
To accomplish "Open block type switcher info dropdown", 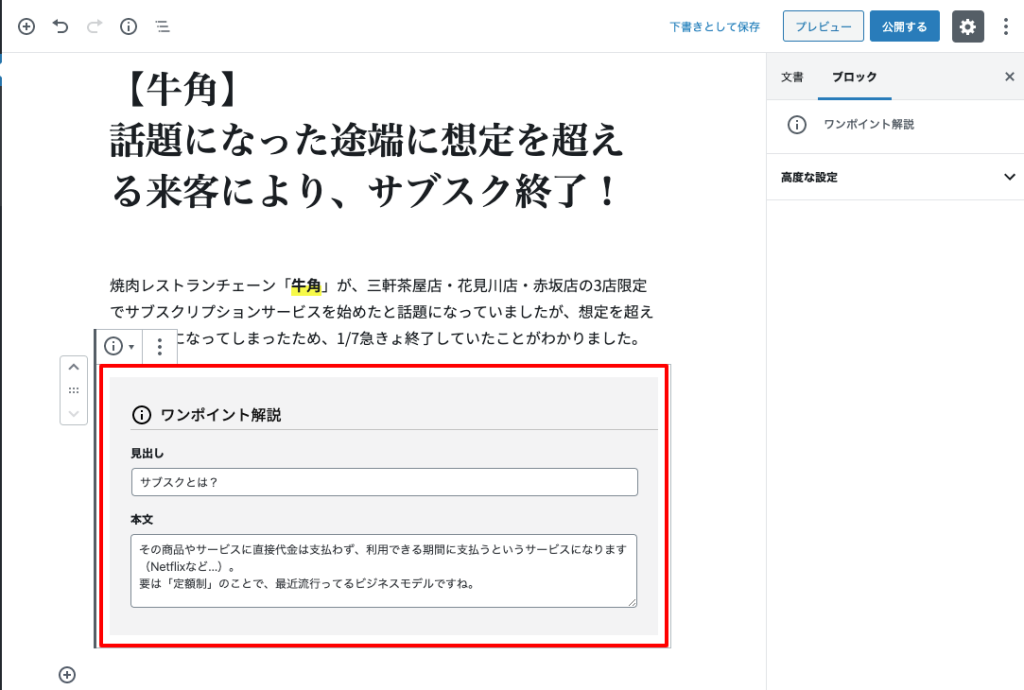I will pyautogui.click(x=119, y=346).
